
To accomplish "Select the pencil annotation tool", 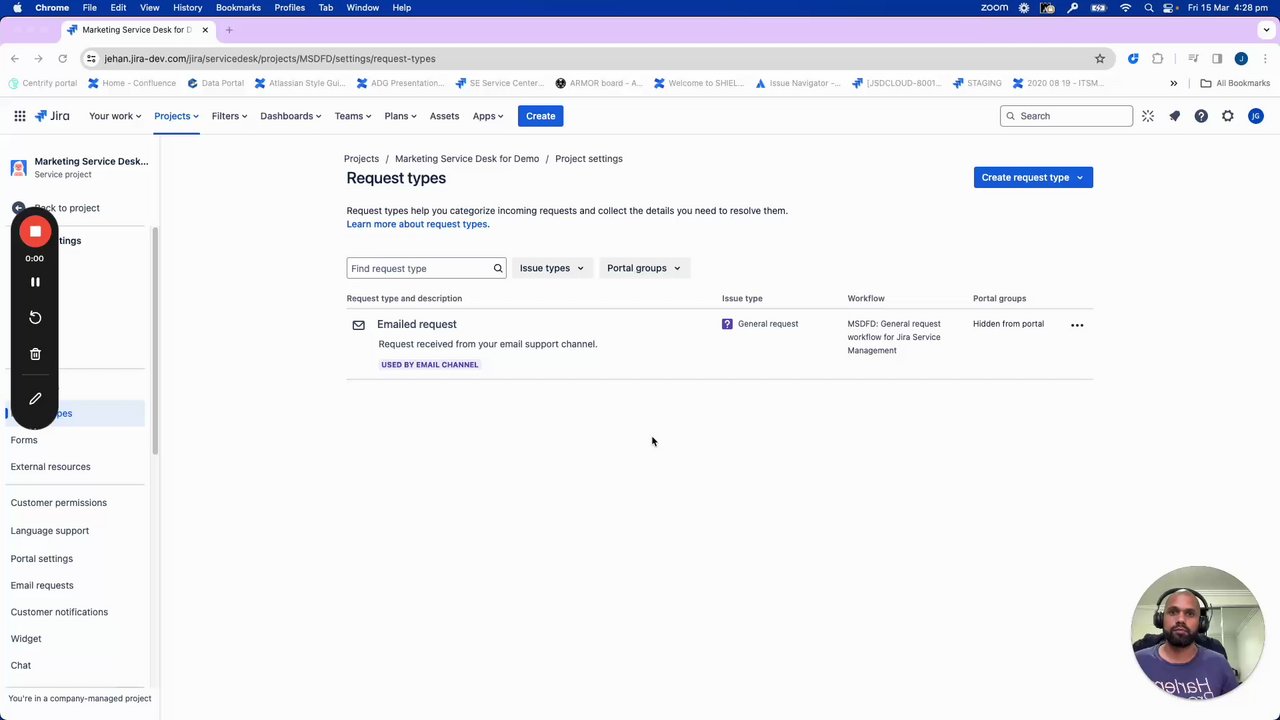I will pyautogui.click(x=35, y=399).
